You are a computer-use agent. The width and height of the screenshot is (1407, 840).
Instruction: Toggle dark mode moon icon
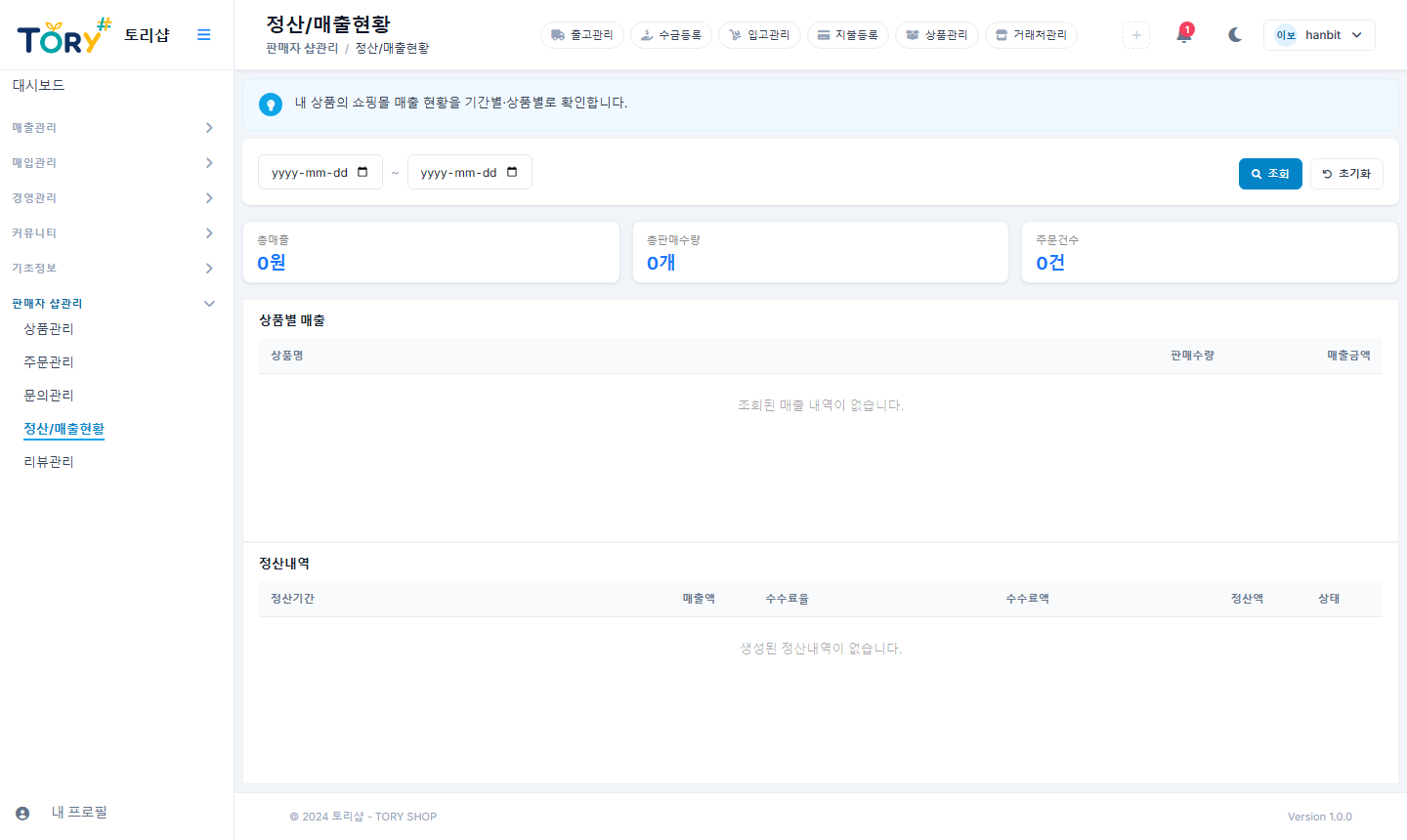pos(1235,35)
